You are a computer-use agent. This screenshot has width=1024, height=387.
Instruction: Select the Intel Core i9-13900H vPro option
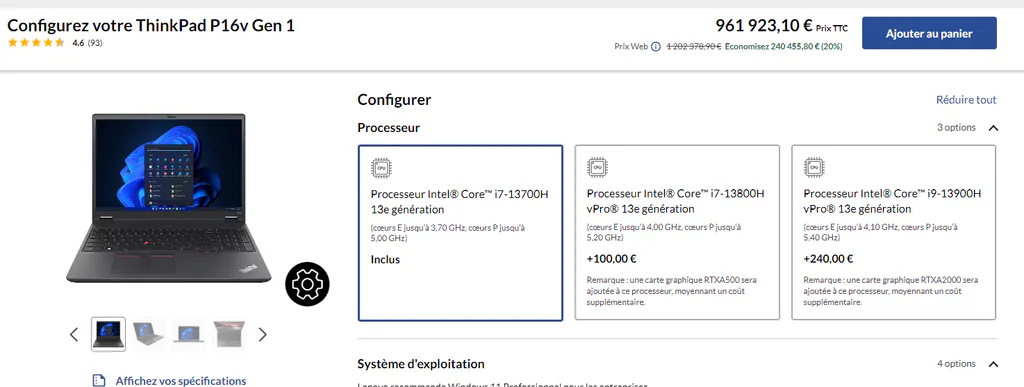[x=894, y=233]
